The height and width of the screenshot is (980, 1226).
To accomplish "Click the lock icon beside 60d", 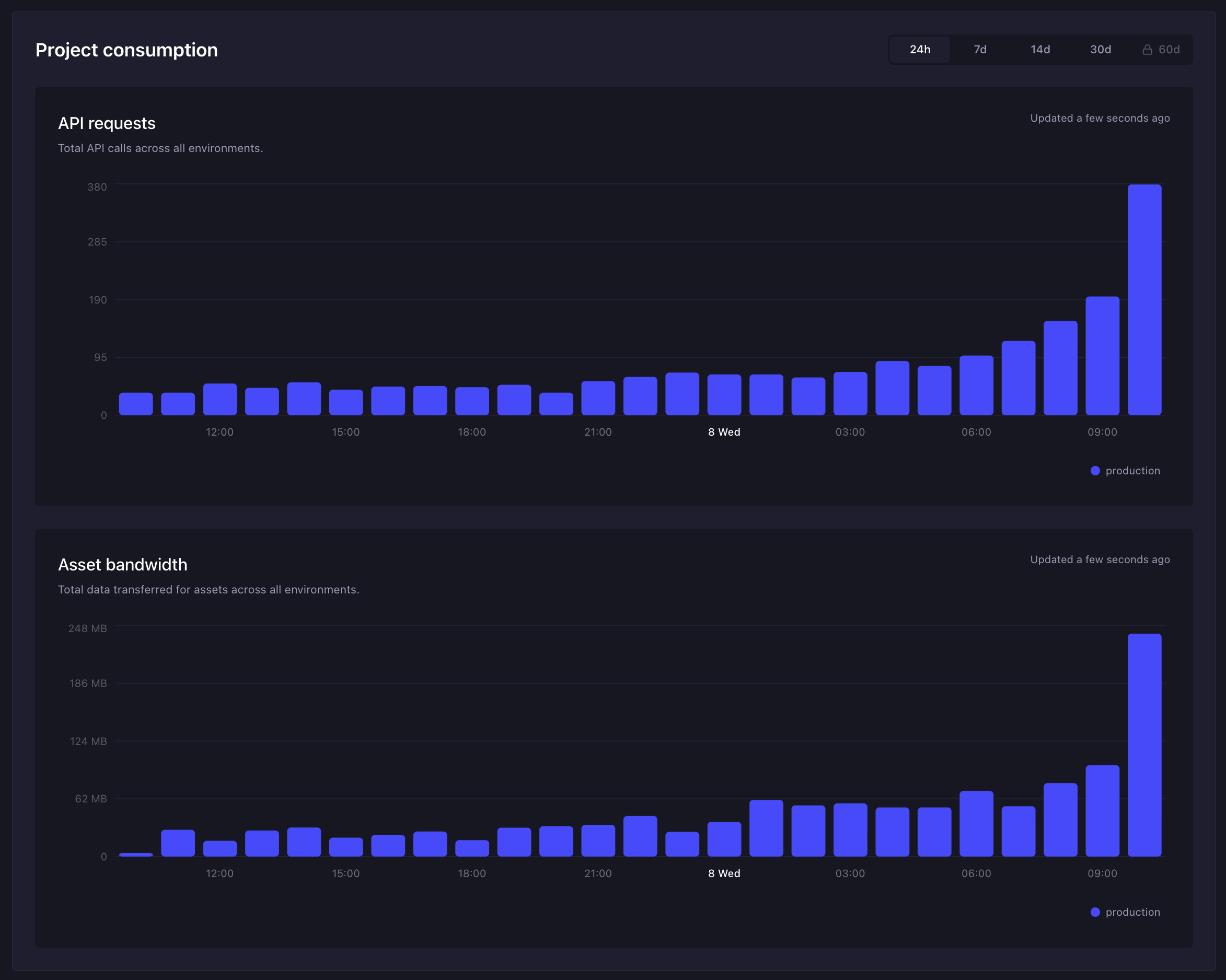I will [x=1147, y=50].
